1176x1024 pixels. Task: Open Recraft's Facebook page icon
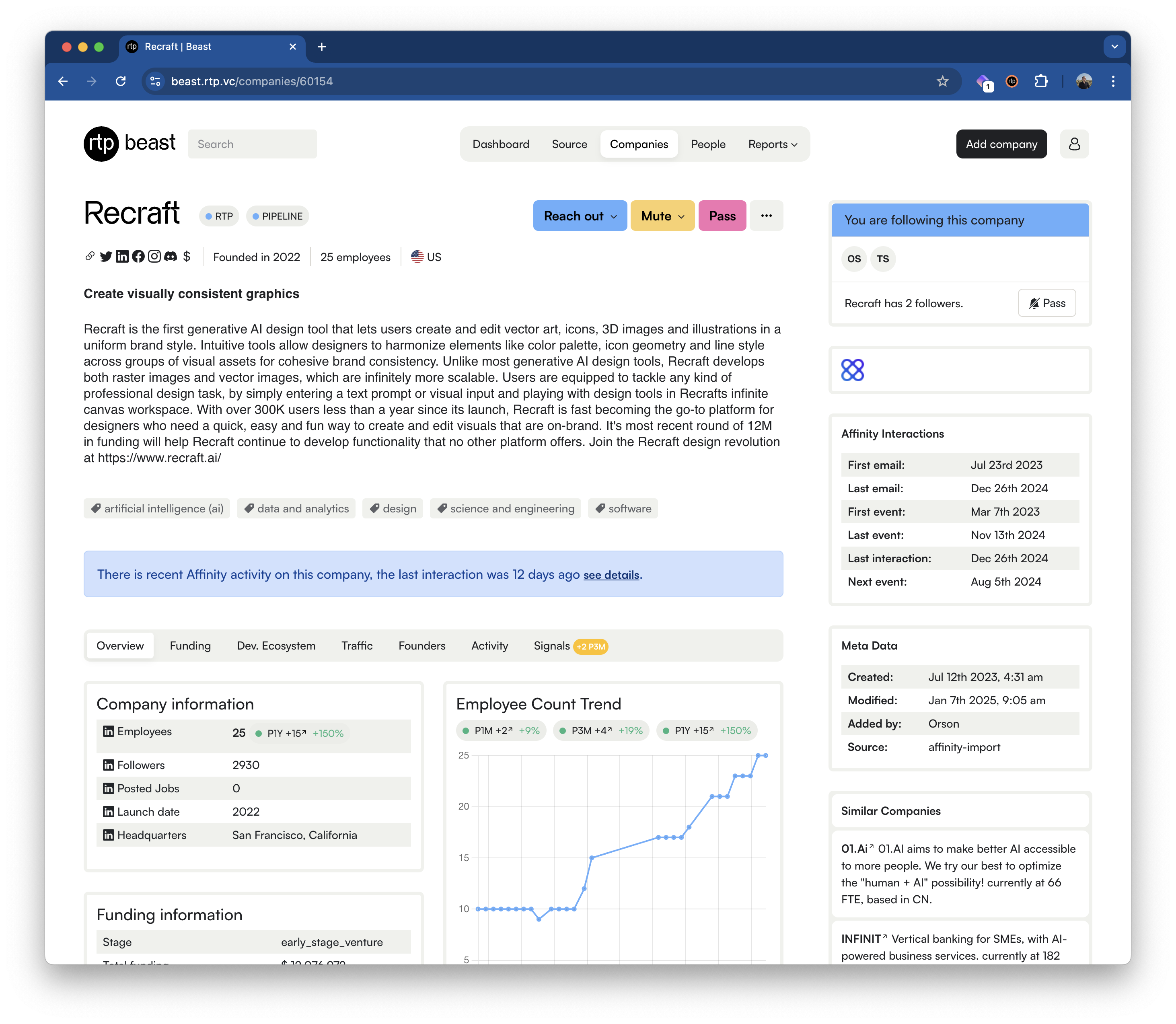138,257
